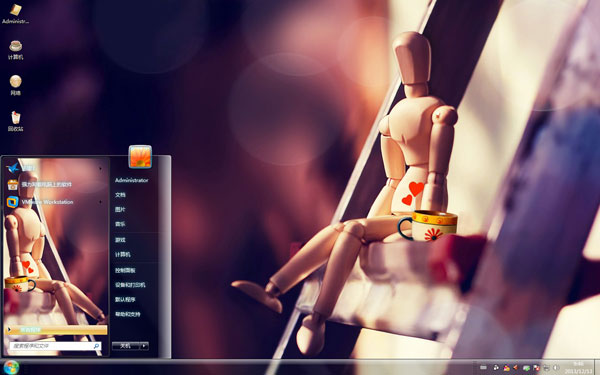Open 帮助和支持 help and support
Image resolution: width=600 pixels, height=375 pixels.
pos(128,314)
